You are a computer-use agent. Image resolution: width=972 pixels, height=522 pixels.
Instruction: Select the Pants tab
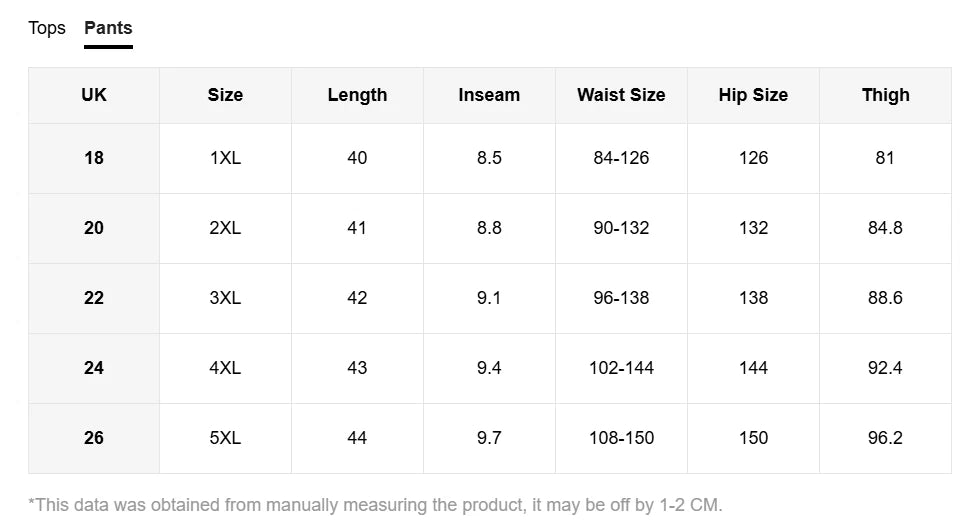pos(108,29)
